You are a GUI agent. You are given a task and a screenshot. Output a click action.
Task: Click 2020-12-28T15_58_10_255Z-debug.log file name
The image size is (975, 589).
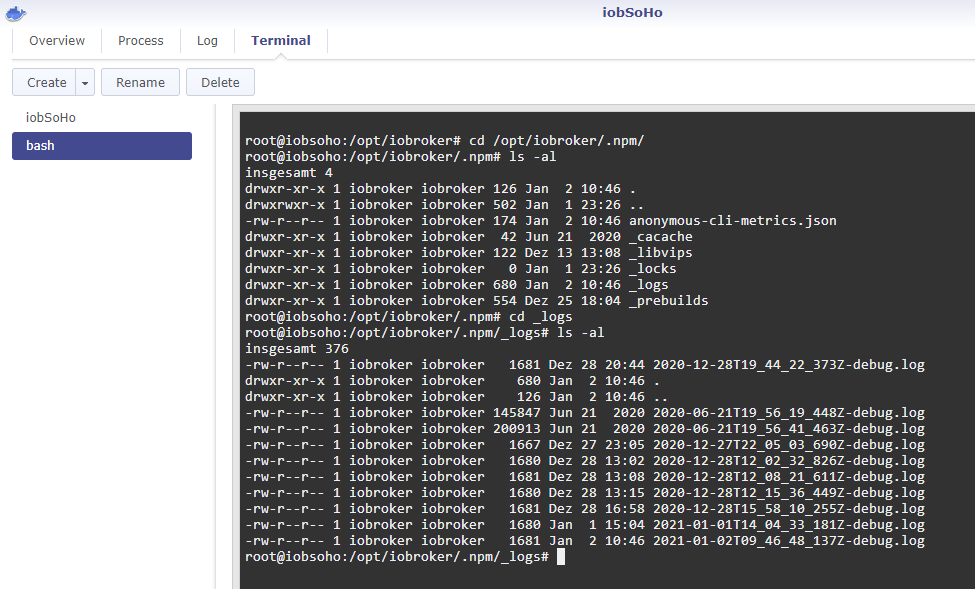click(x=788, y=509)
